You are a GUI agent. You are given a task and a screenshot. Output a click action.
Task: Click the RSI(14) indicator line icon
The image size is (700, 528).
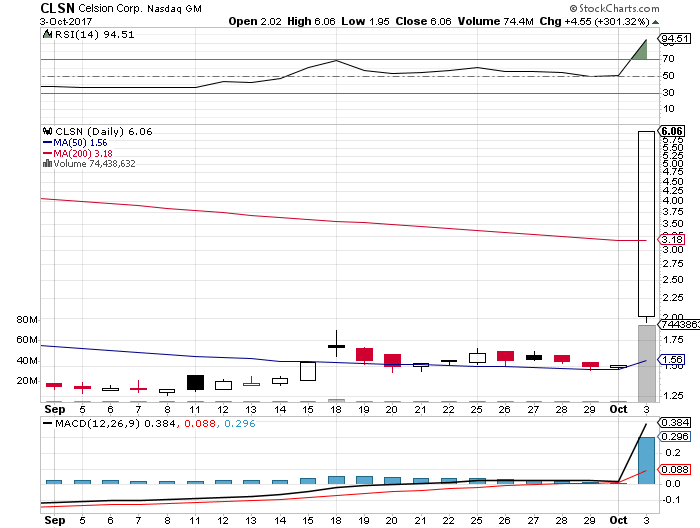tap(46, 34)
